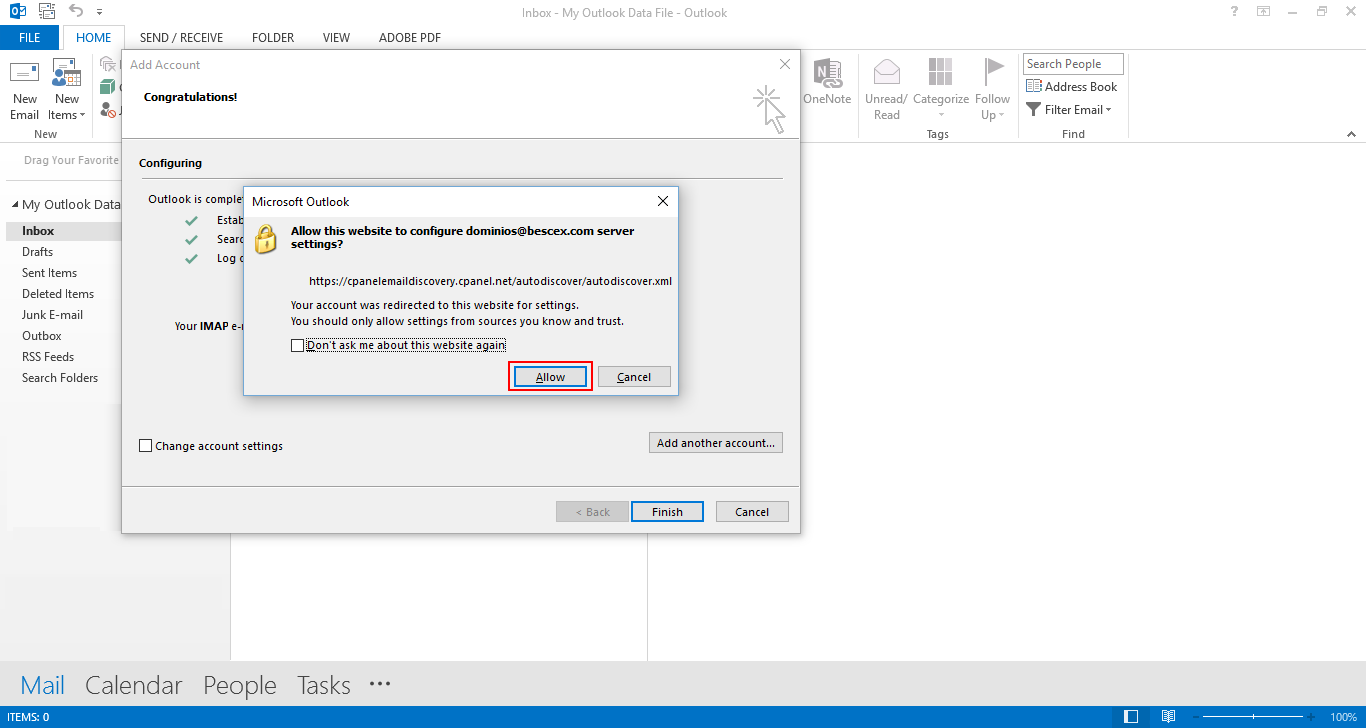Viewport: 1366px width, 728px height.
Task: Switch to SEND / RECEIVE tab
Action: click(x=181, y=38)
